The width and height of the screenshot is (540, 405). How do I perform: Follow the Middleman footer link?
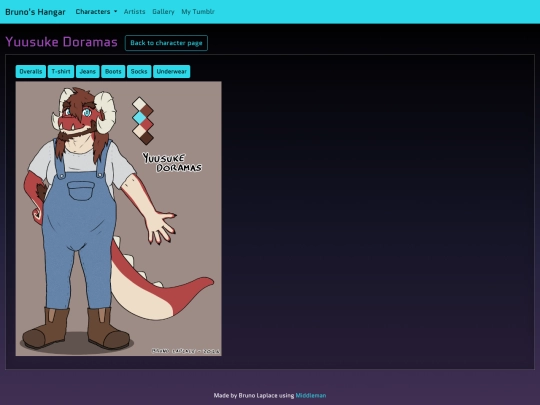311,395
